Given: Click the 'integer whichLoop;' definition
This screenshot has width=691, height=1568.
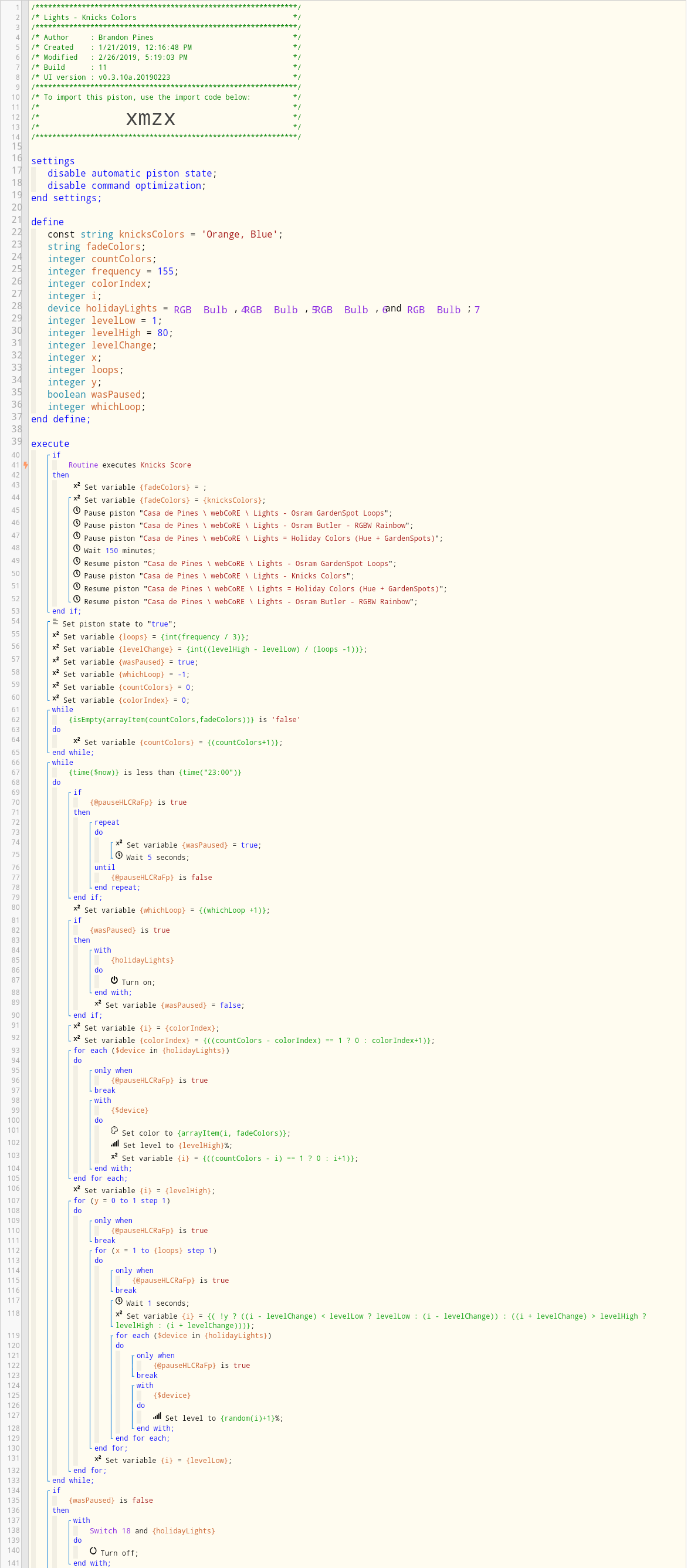Looking at the screenshot, I should pyautogui.click(x=96, y=407).
